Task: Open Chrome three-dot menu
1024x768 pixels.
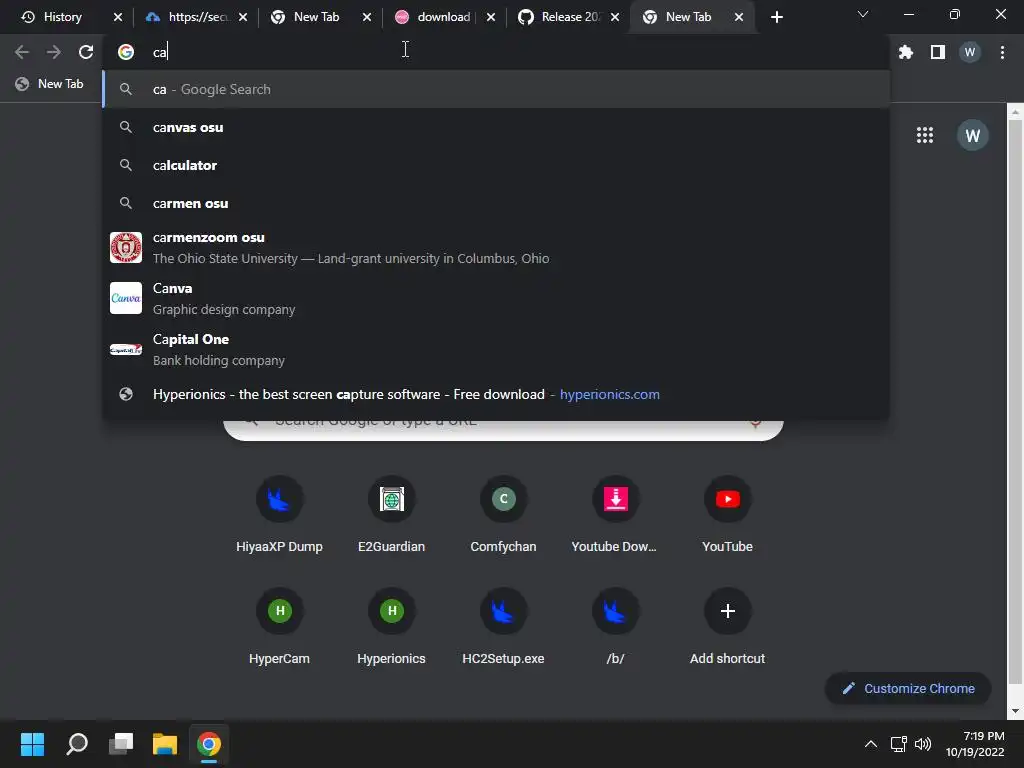Action: (1002, 52)
